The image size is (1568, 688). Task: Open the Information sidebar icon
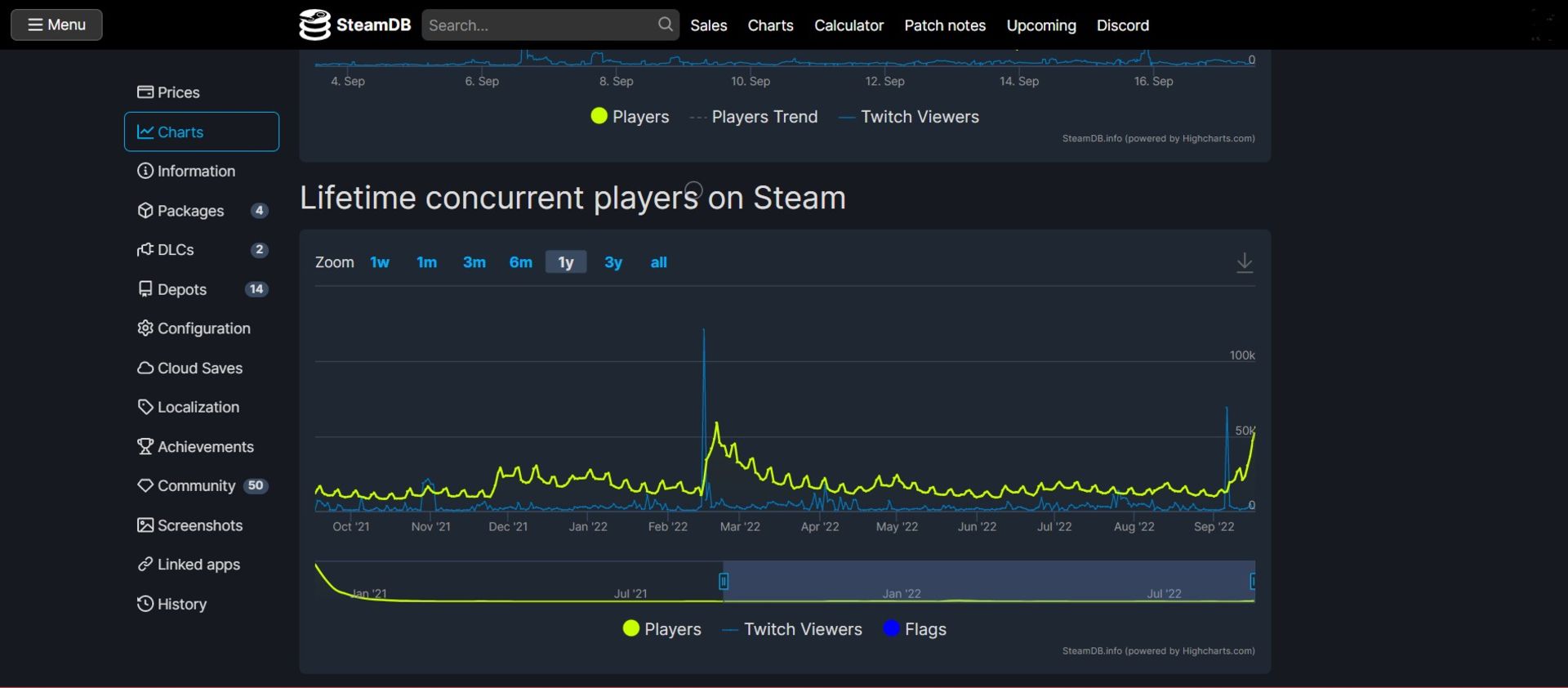click(x=145, y=171)
